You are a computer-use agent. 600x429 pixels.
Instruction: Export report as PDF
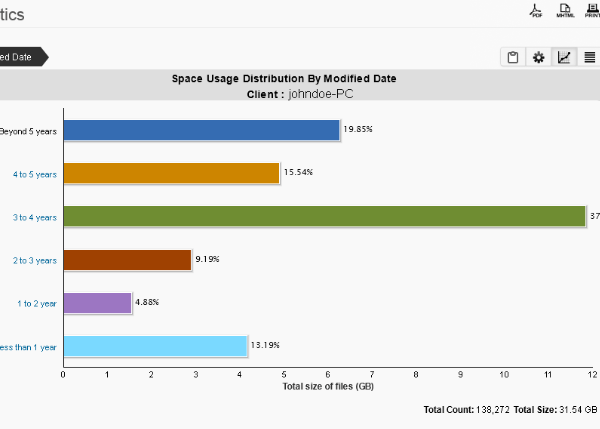point(536,10)
